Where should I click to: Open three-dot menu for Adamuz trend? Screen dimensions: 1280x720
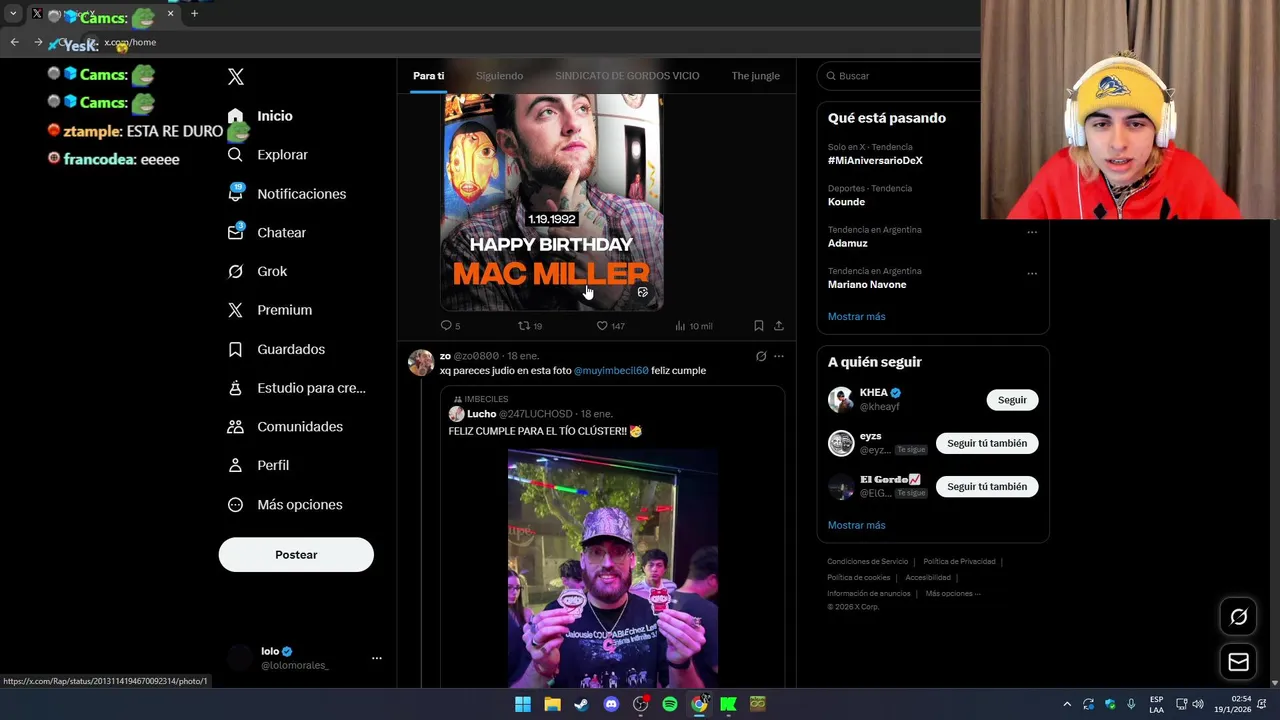pos(1032,232)
